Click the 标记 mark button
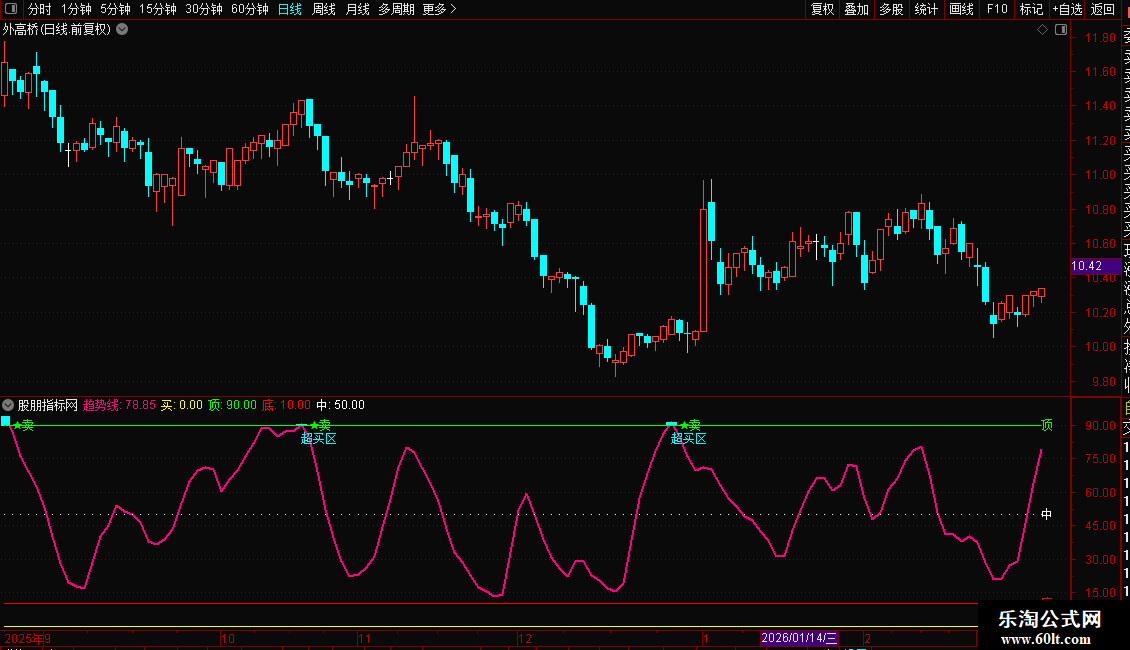The height and width of the screenshot is (650, 1130). [1031, 9]
